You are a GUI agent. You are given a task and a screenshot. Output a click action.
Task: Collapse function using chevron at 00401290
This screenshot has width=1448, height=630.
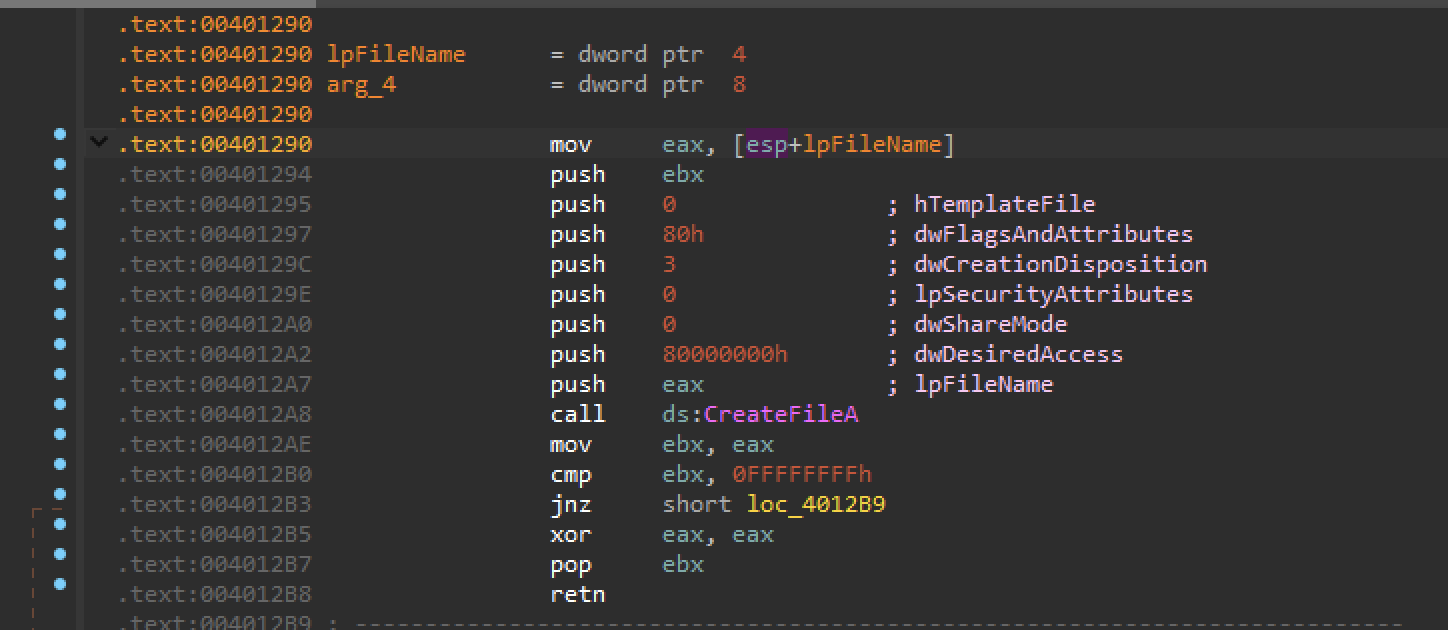point(98,143)
